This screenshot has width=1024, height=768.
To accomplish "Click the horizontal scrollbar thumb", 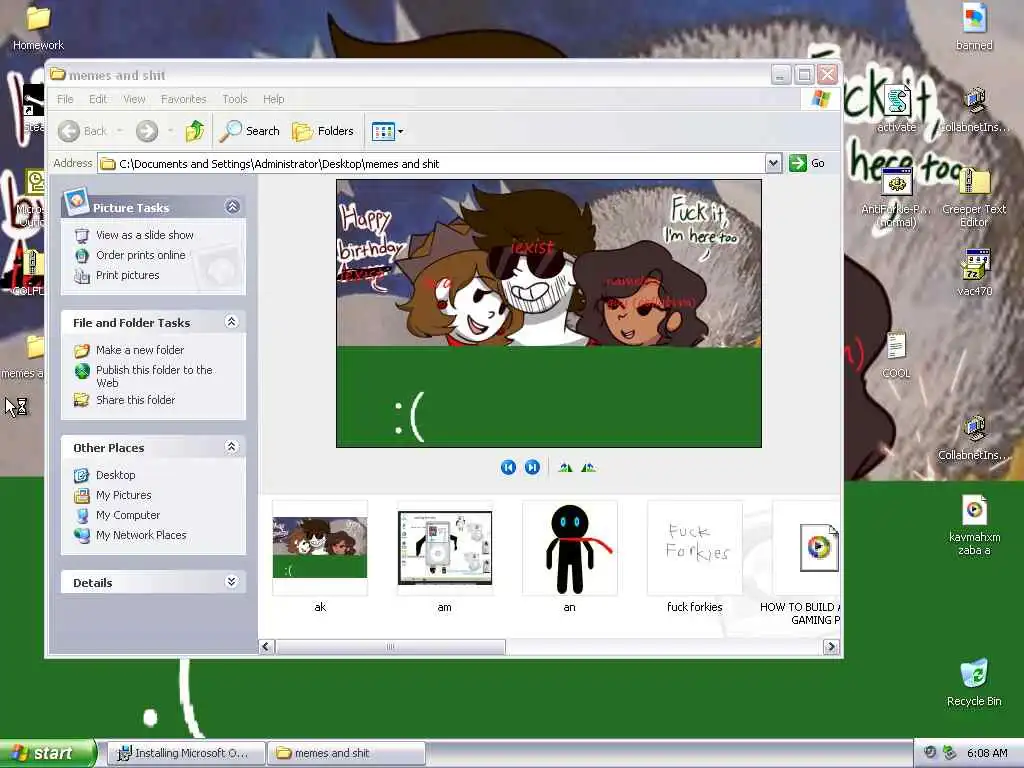I will coord(391,647).
